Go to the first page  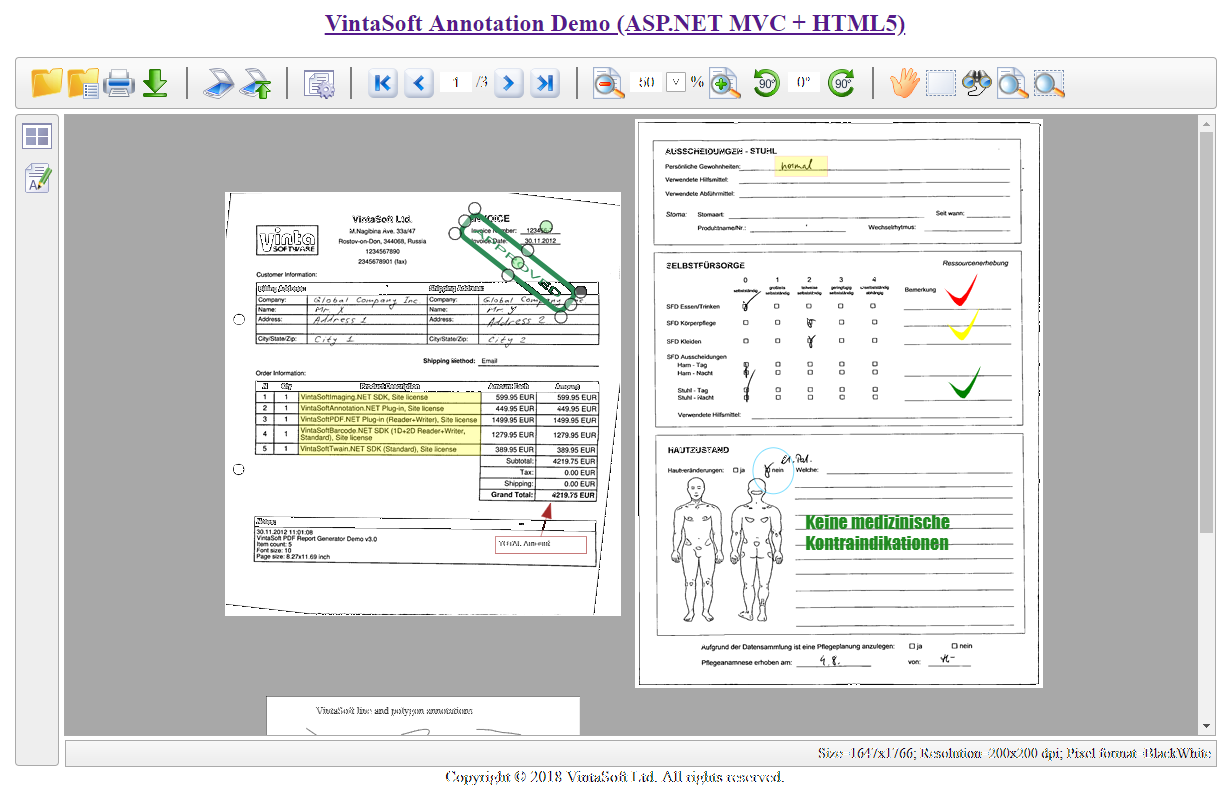coord(381,83)
